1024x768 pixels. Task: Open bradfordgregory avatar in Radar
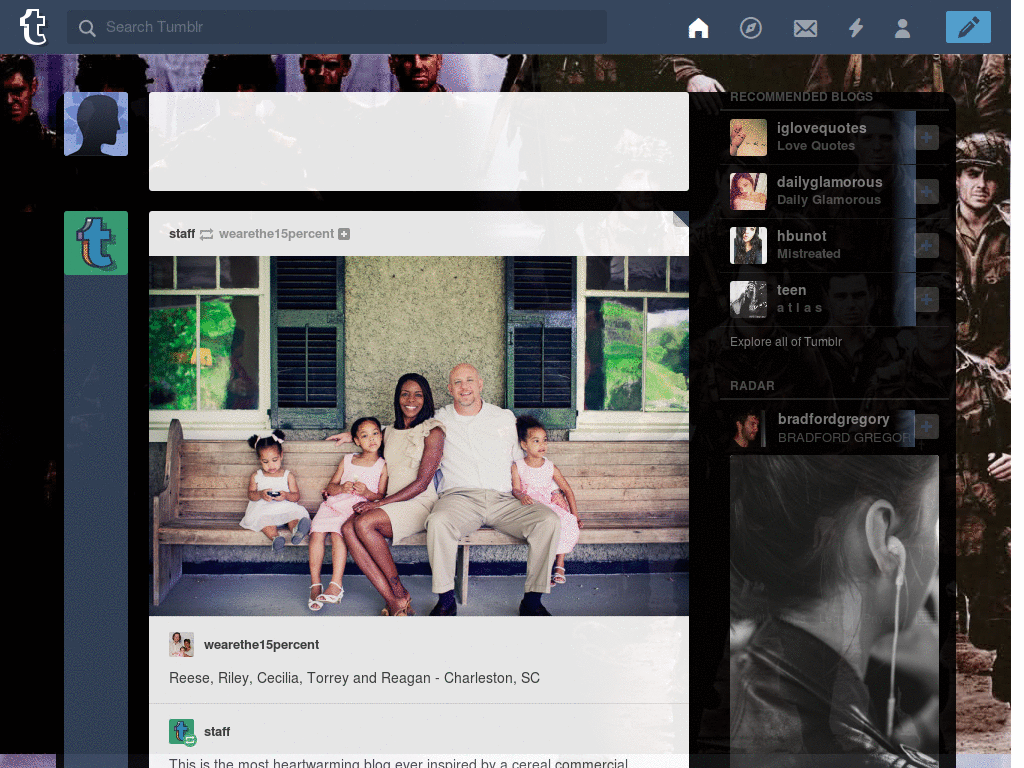pyautogui.click(x=748, y=428)
